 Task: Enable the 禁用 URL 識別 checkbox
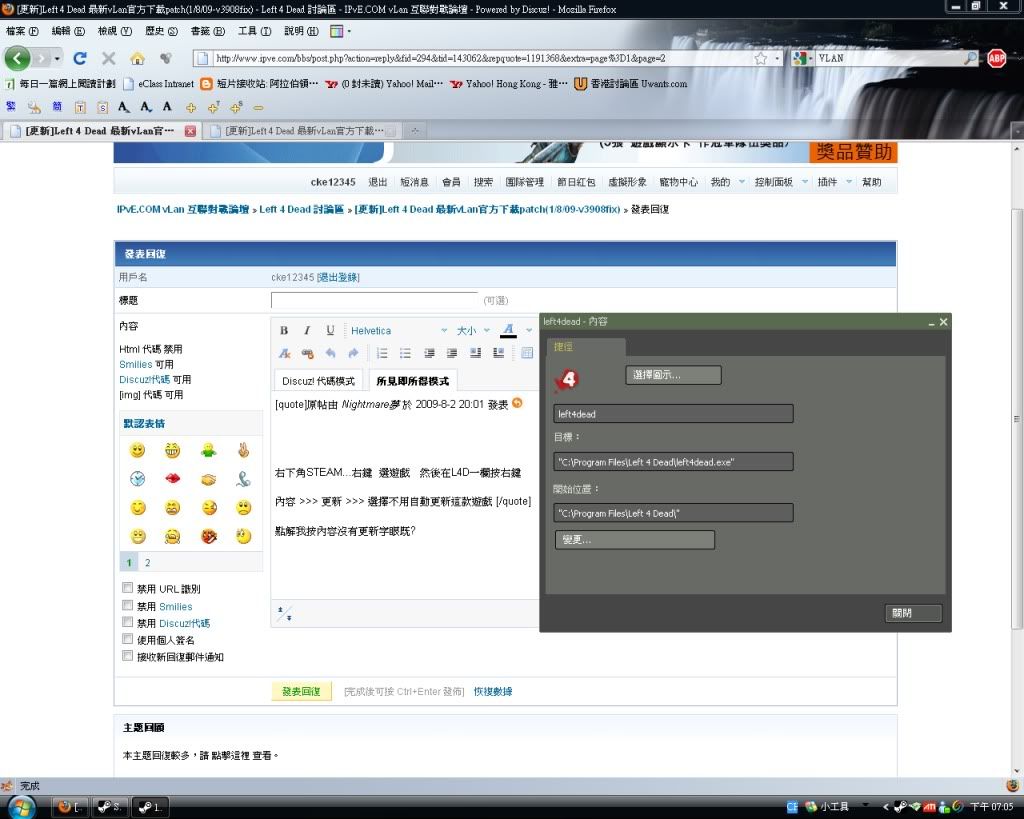point(127,588)
